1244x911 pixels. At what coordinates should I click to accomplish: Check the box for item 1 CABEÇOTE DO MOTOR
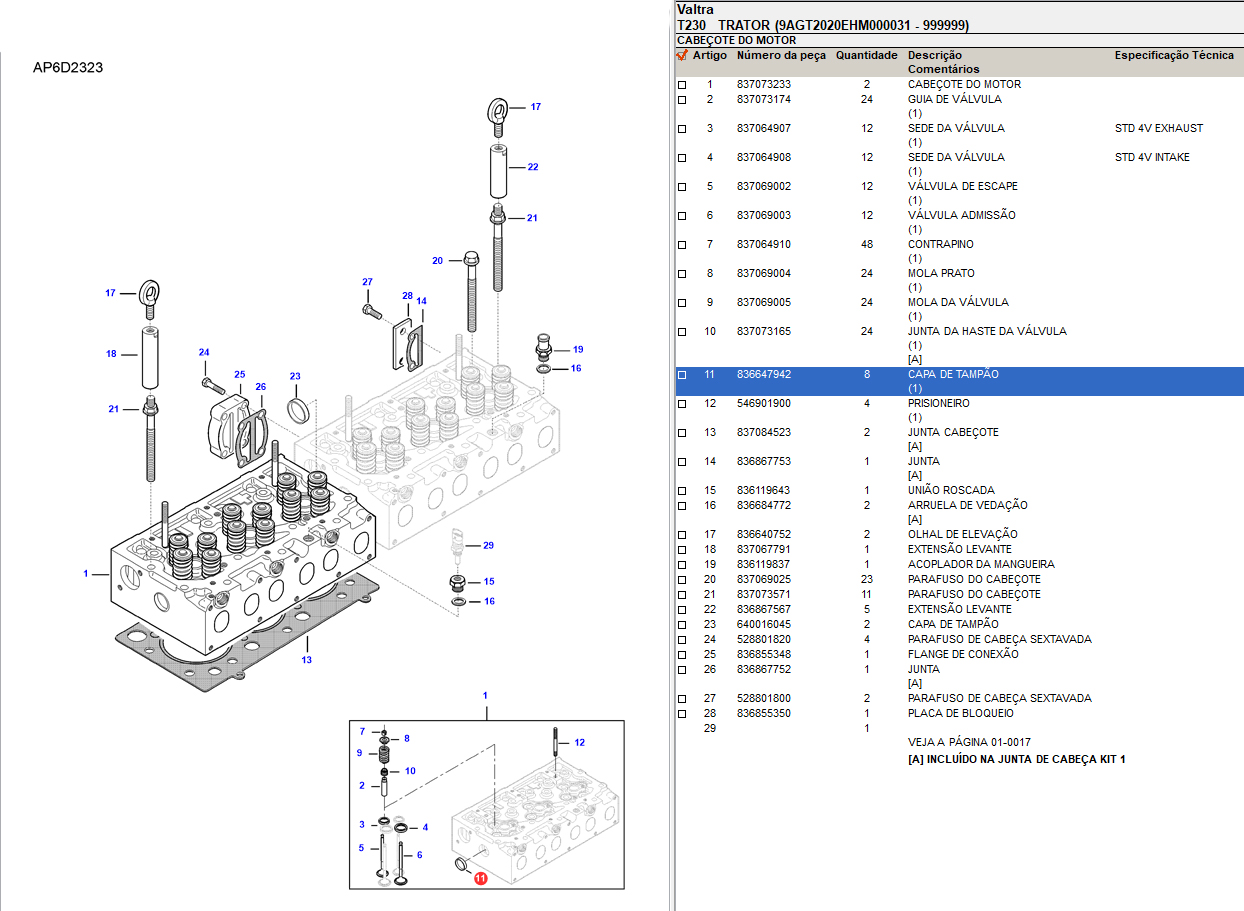[682, 85]
